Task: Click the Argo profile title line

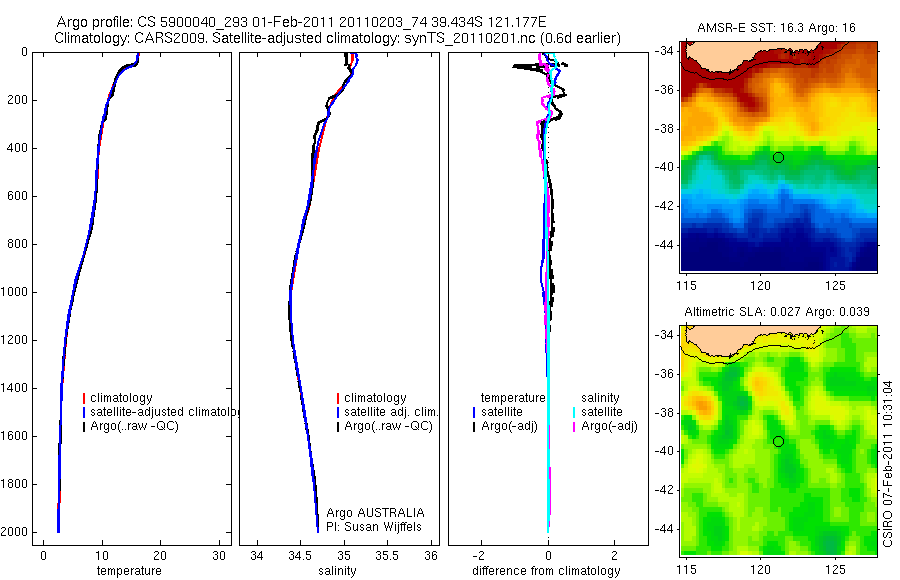Action: pyautogui.click(x=301, y=22)
